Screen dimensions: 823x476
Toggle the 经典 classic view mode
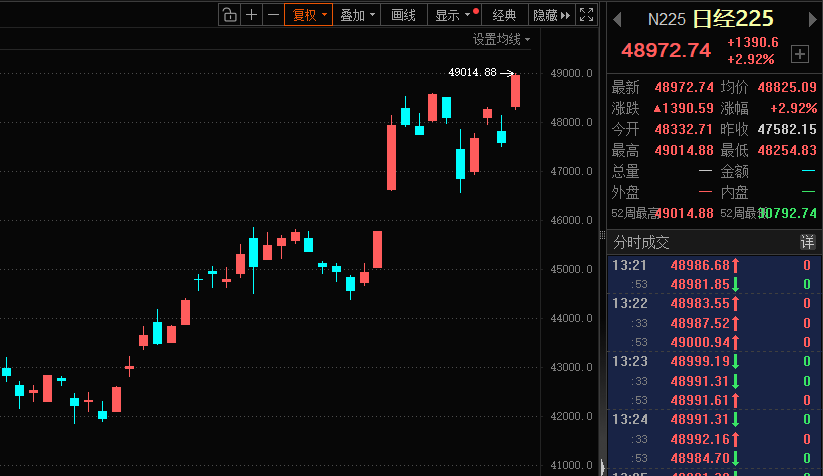point(505,15)
